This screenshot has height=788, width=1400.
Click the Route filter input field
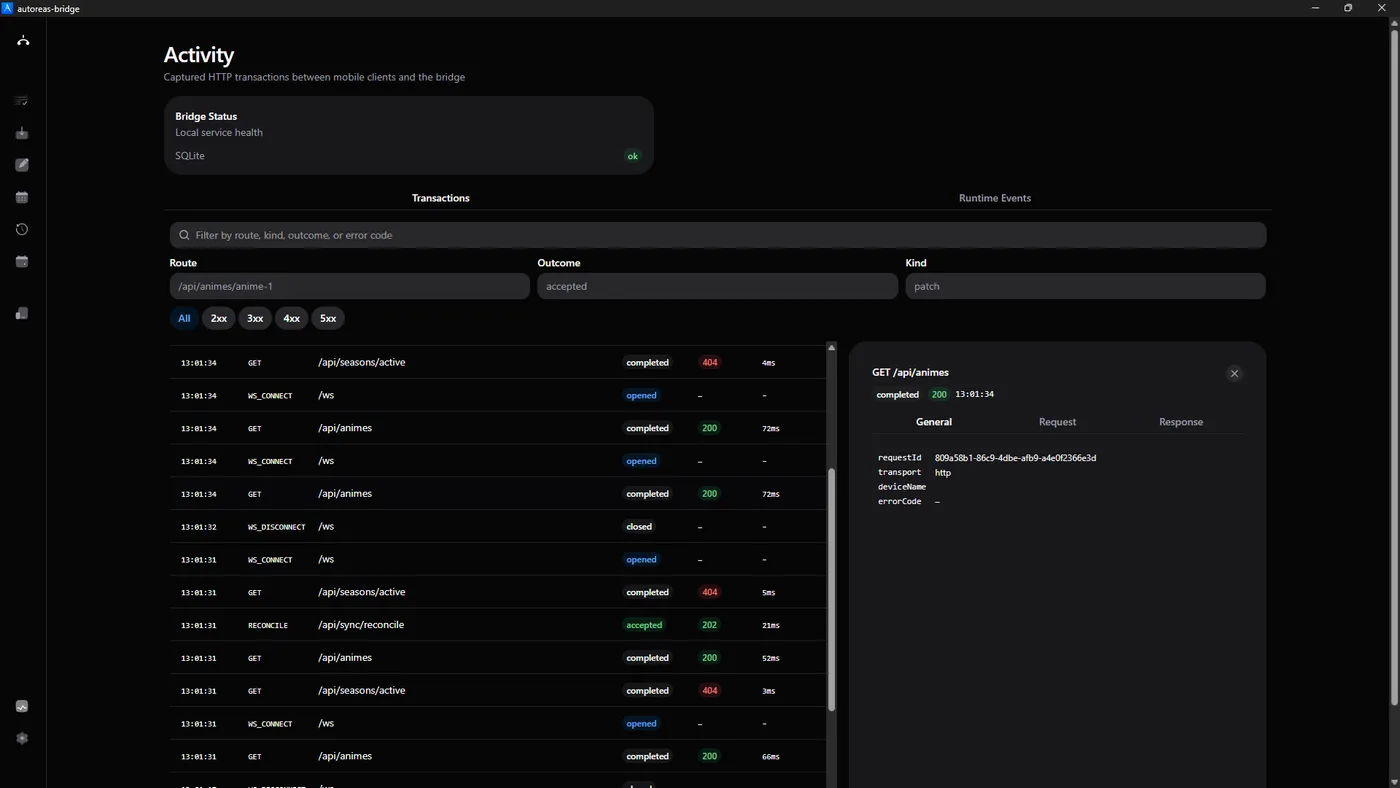click(x=350, y=286)
